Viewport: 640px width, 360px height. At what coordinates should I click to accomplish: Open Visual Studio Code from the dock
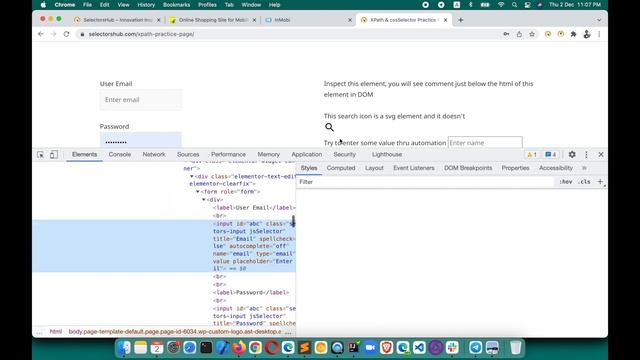point(419,347)
